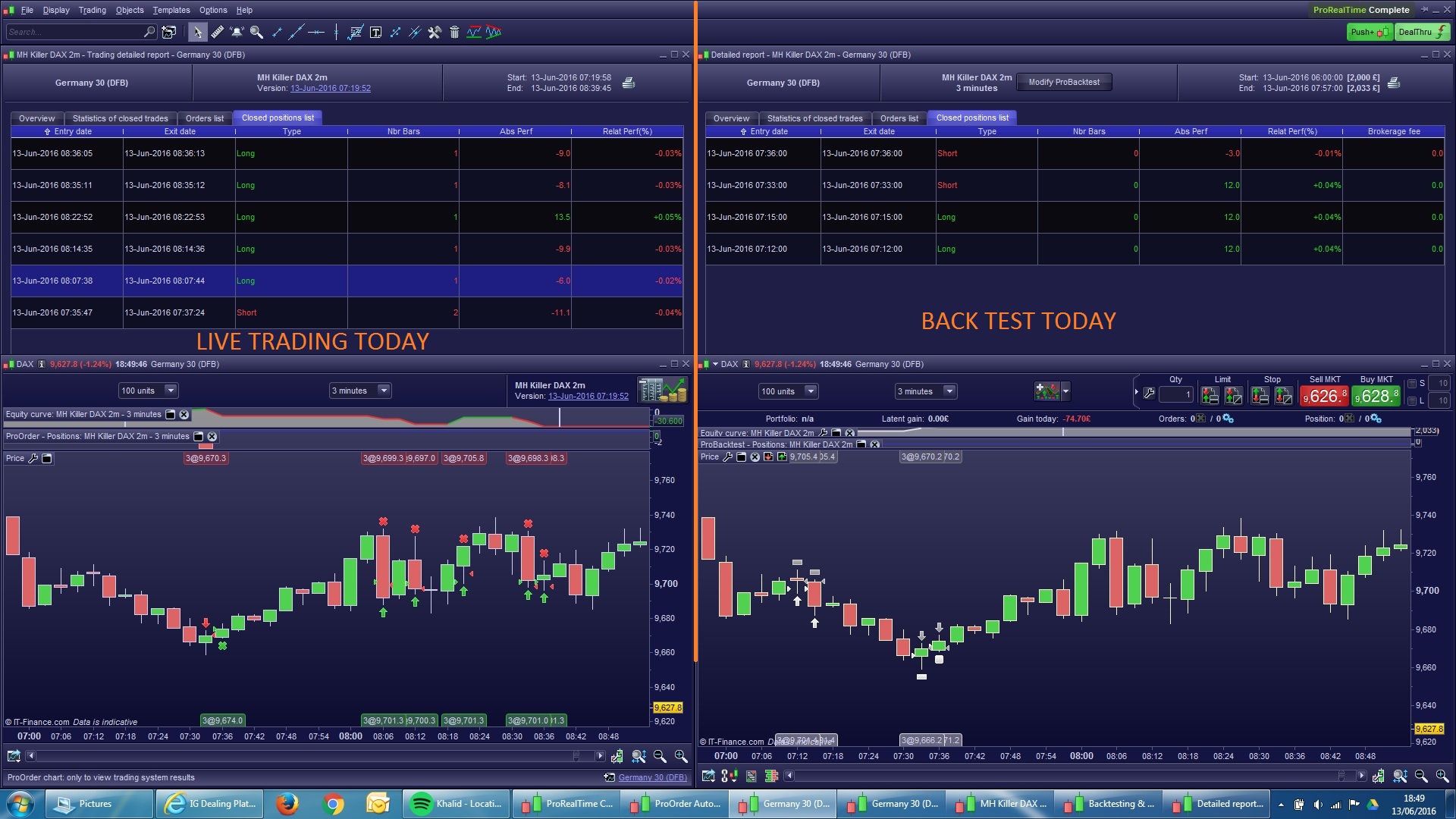Click the Push+ button
This screenshot has height=819, width=1456.
1370,32
